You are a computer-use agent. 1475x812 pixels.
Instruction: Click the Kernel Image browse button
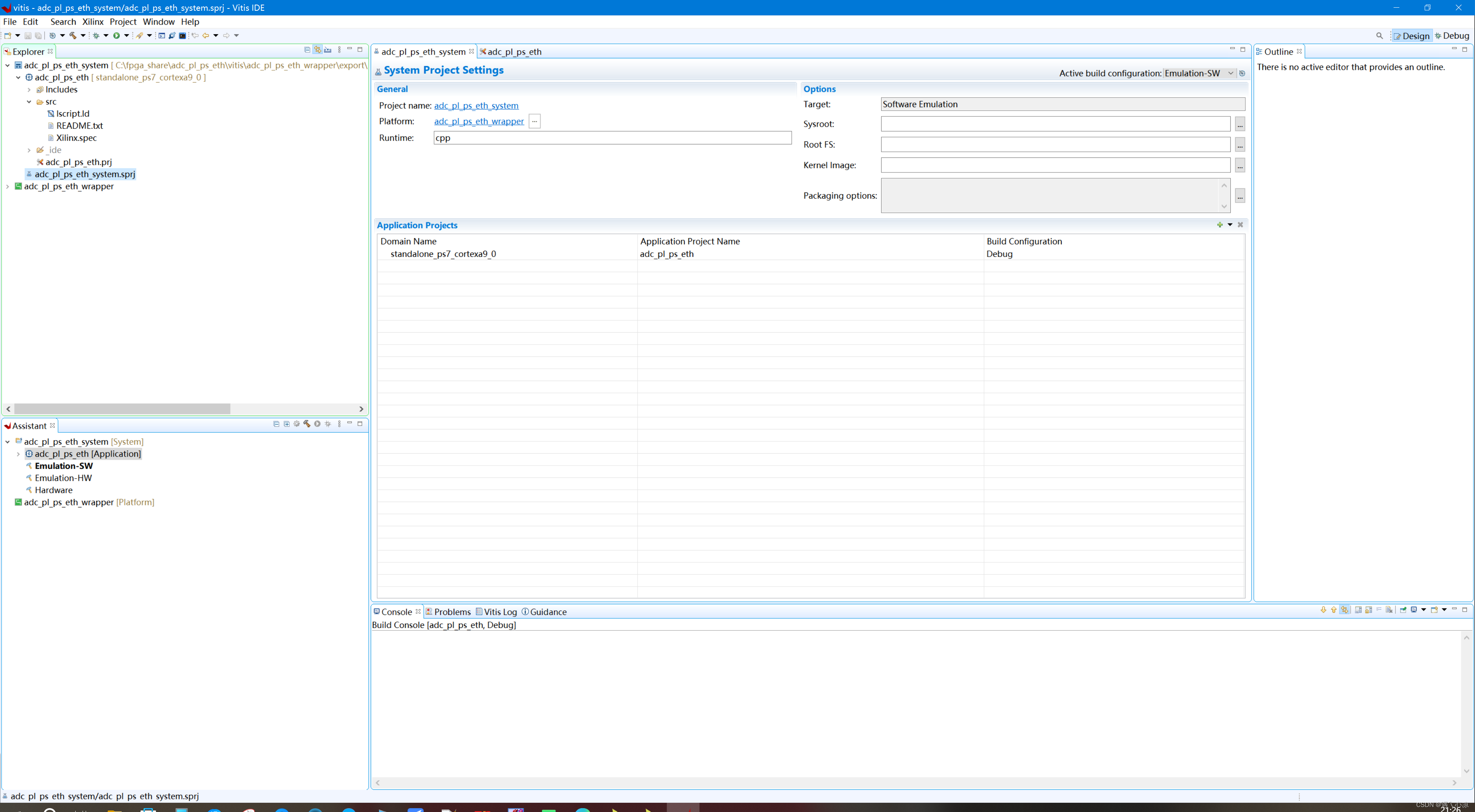(x=1240, y=166)
